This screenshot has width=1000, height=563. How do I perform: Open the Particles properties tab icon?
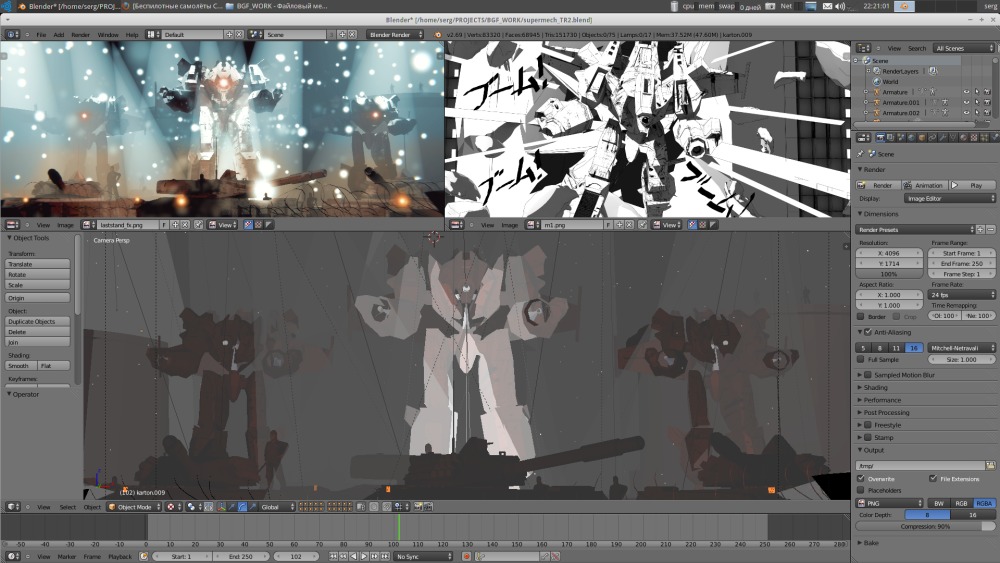(983, 137)
